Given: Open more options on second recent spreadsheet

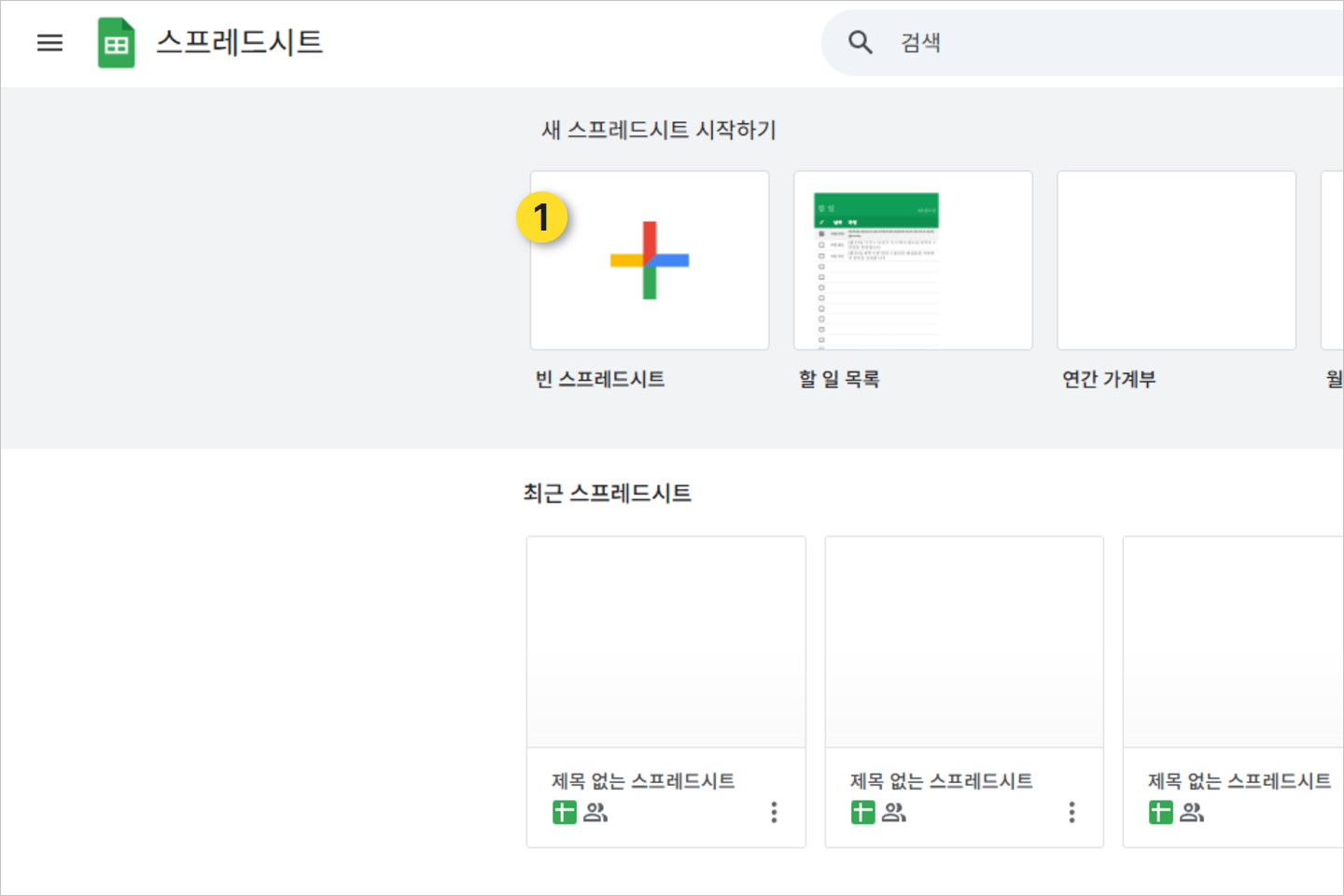Looking at the screenshot, I should pos(1071,812).
